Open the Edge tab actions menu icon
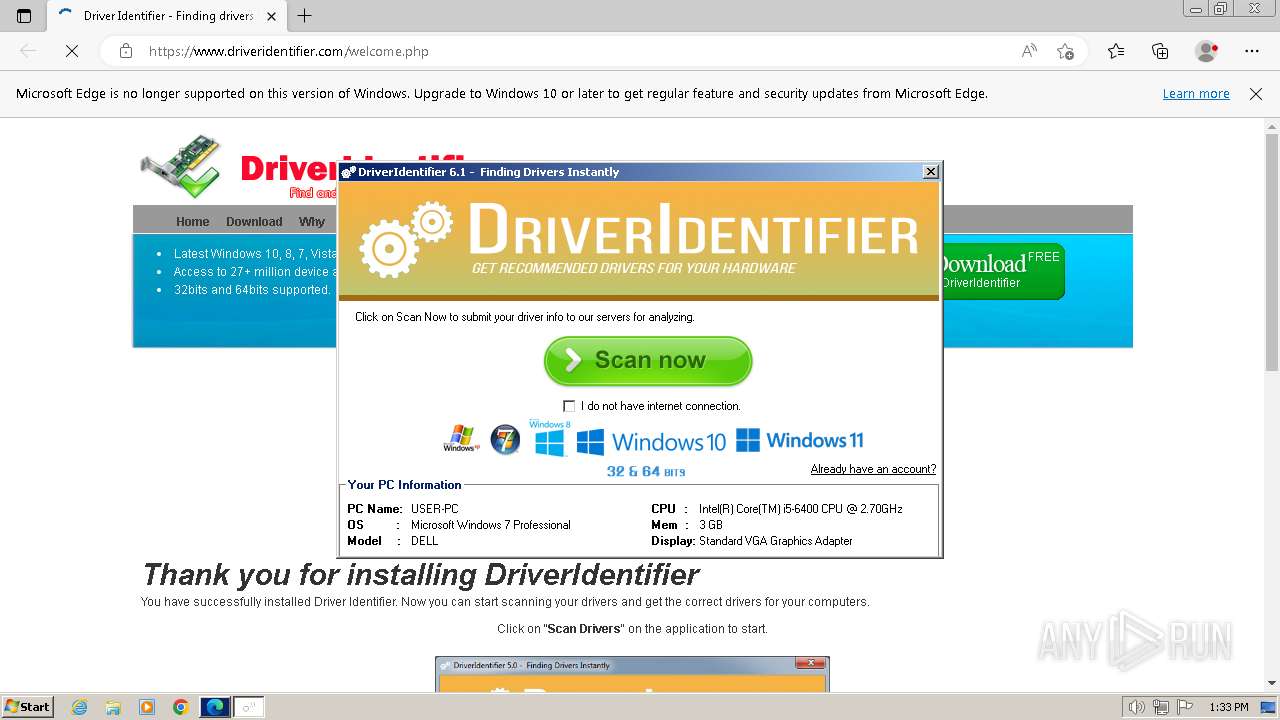Viewport: 1280px width, 720px height. point(24,16)
